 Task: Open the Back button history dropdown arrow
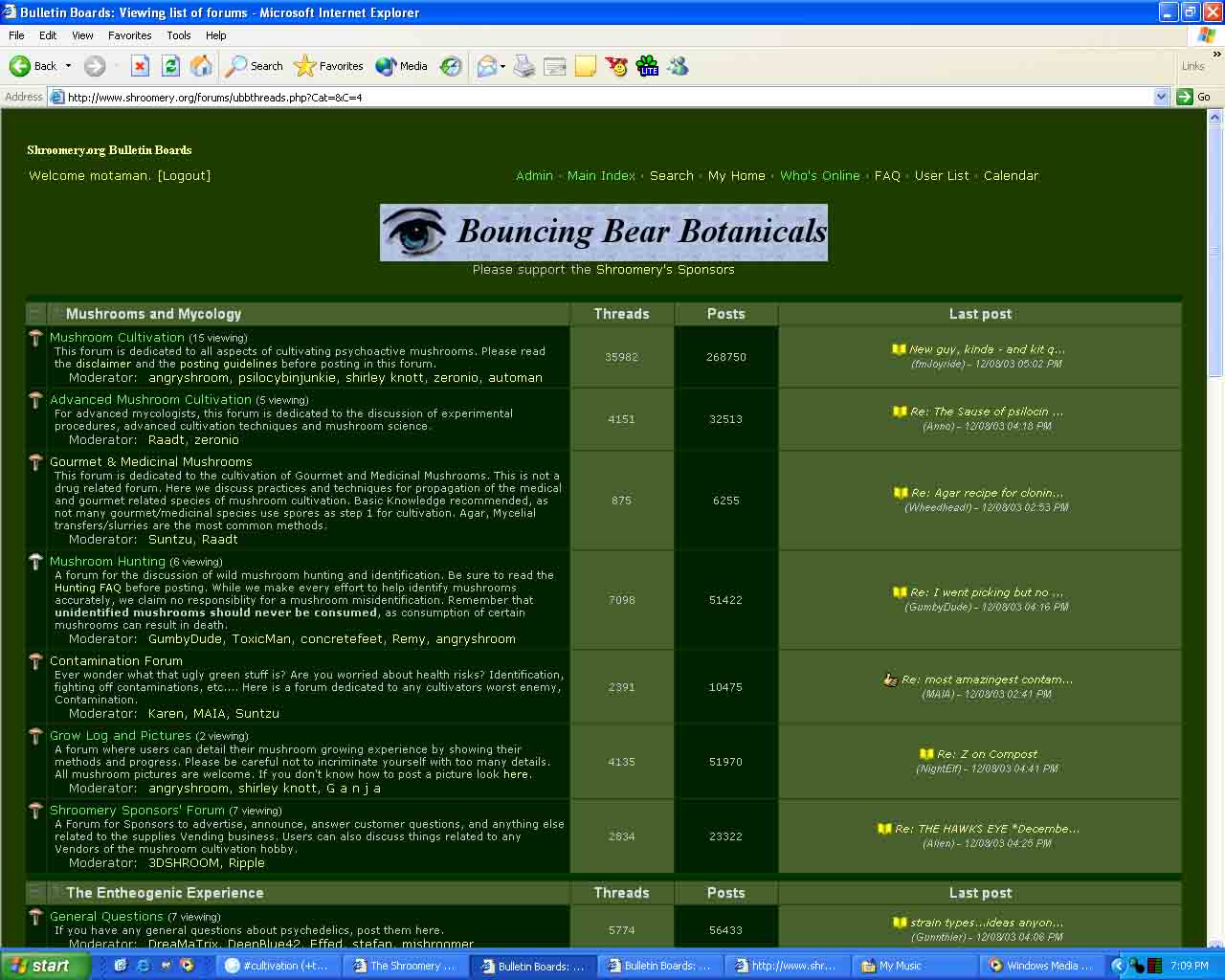68,66
